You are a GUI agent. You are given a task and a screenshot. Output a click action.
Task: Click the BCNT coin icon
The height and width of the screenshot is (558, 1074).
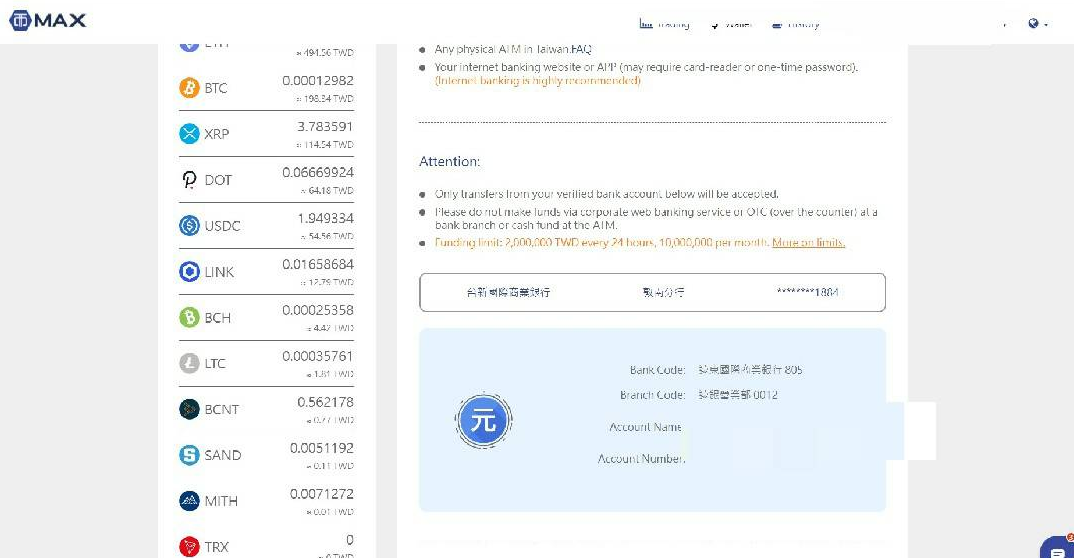(189, 409)
